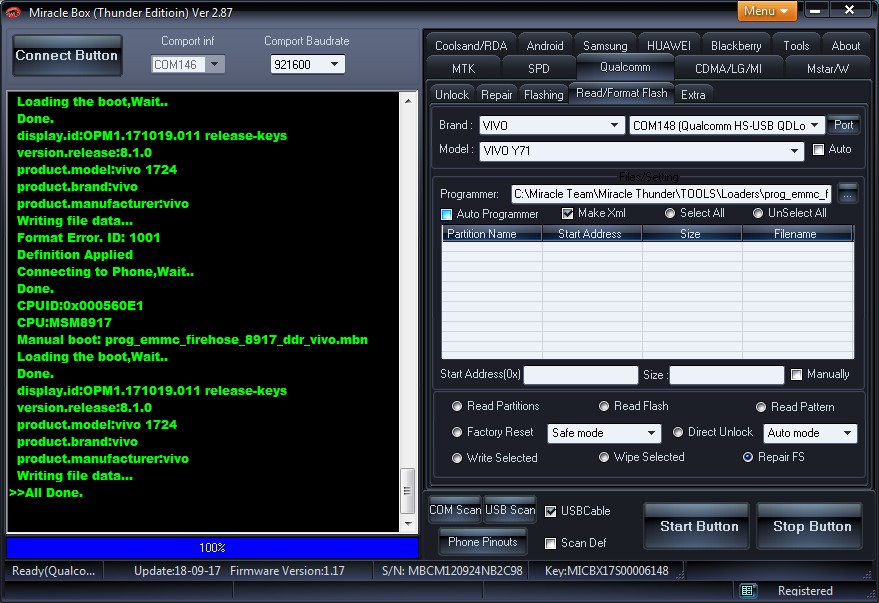The width and height of the screenshot is (879, 603).
Task: Click the Filename column header
Action: 797,234
